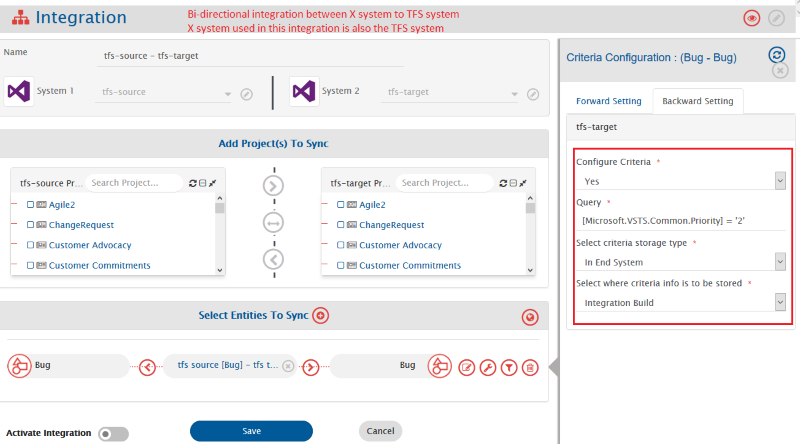This screenshot has width=800, height=444.
Task: Open the filter criteria icon for Bug
Action: [509, 367]
